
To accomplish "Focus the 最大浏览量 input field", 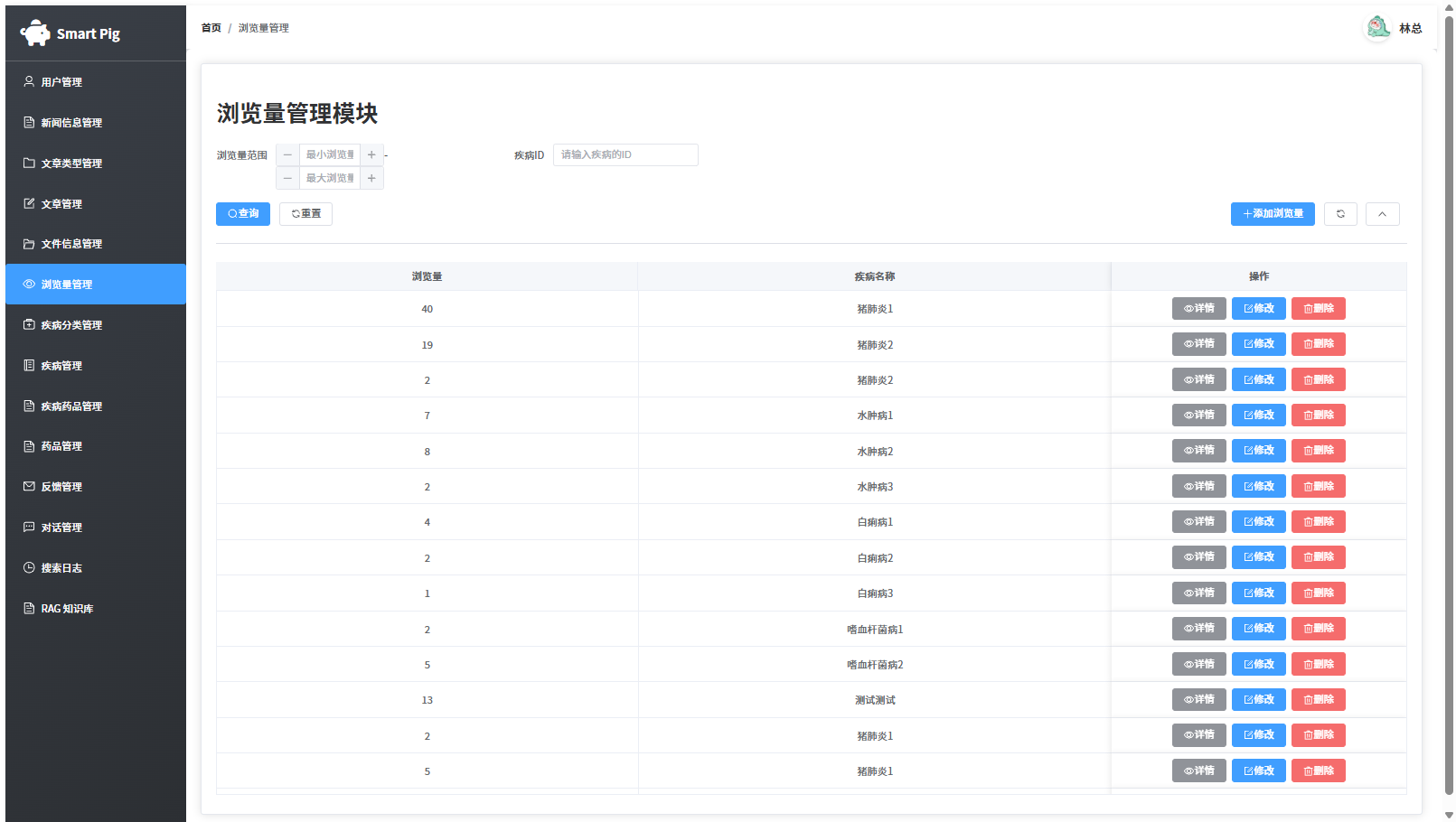I will pyautogui.click(x=330, y=178).
